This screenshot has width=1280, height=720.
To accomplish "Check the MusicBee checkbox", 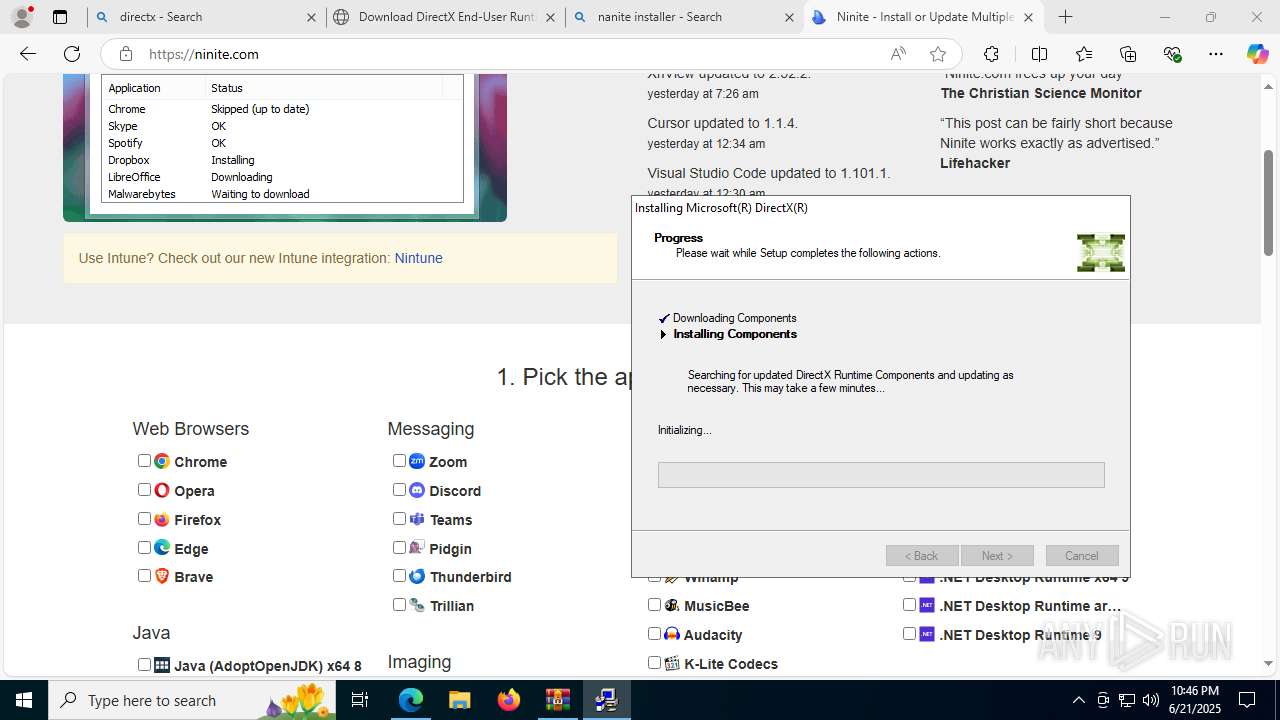I will coord(654,605).
